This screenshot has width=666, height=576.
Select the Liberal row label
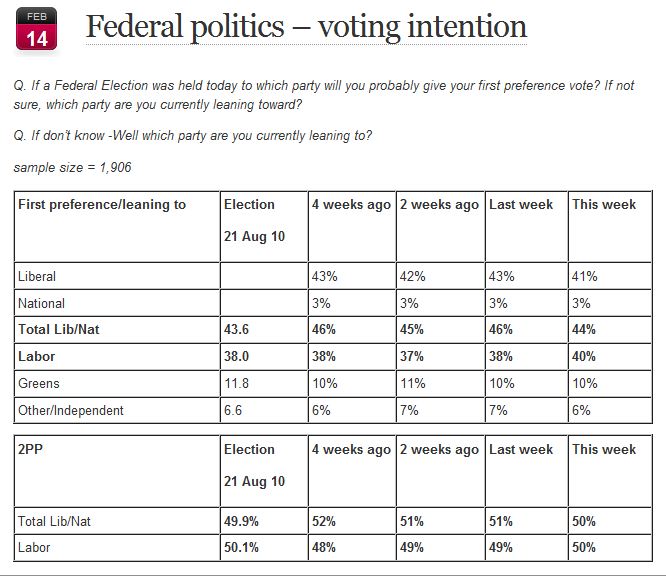[x=38, y=276]
